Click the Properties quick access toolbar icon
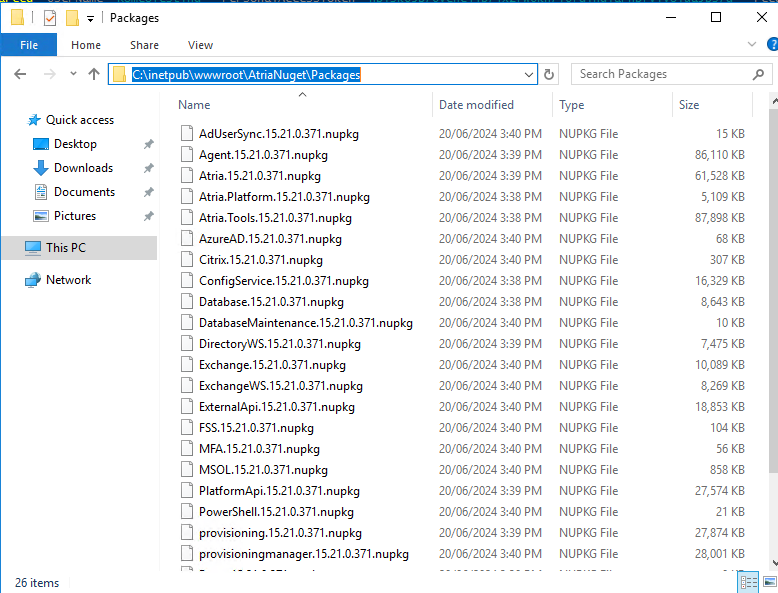 point(50,18)
